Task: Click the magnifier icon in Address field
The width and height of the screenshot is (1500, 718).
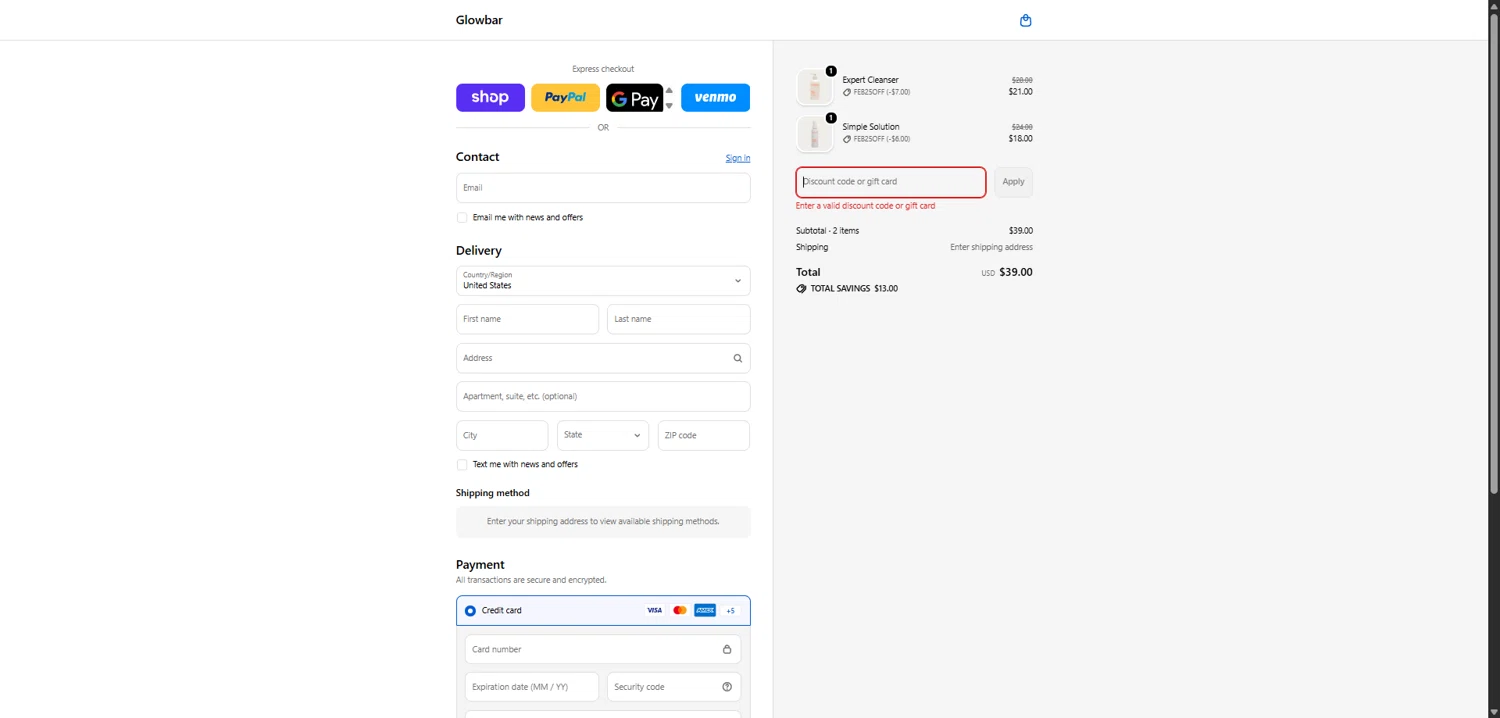Action: click(x=738, y=358)
